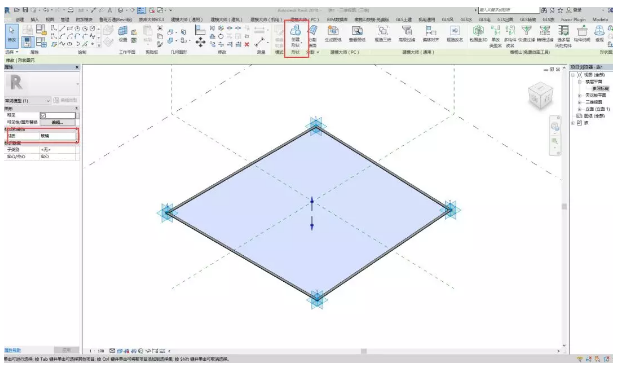Collapse the Graphics section in Properties panel
Viewport: 619px width, 369px height.
pyautogui.click(x=77, y=108)
